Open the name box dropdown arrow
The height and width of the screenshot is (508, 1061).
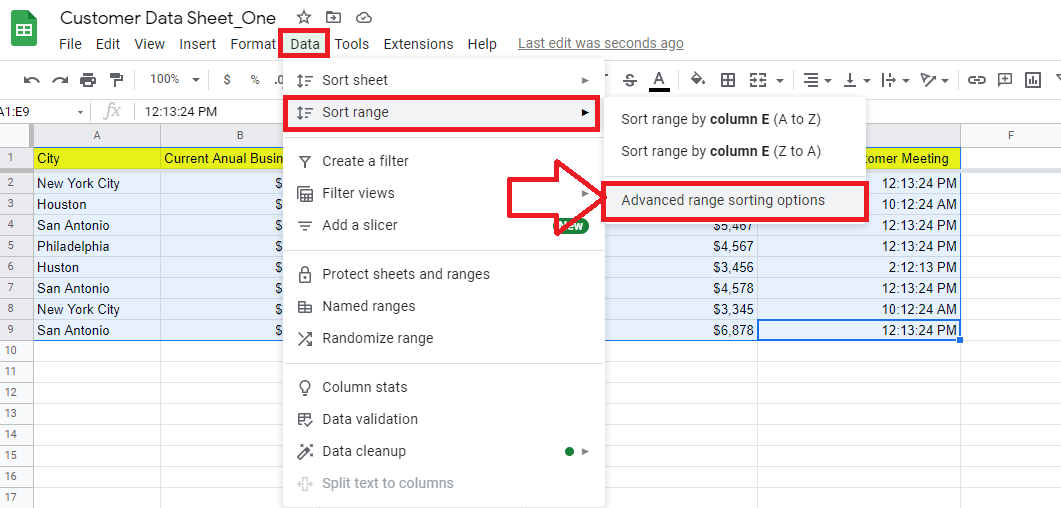point(80,112)
